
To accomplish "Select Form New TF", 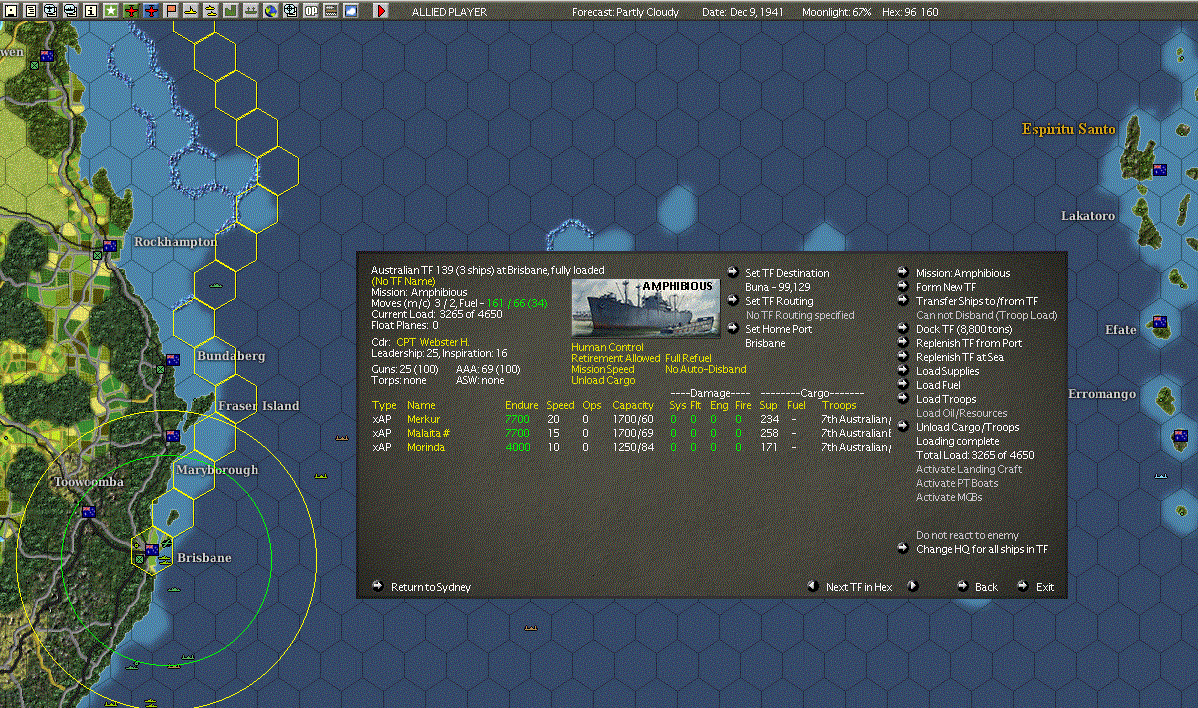I will (946, 287).
